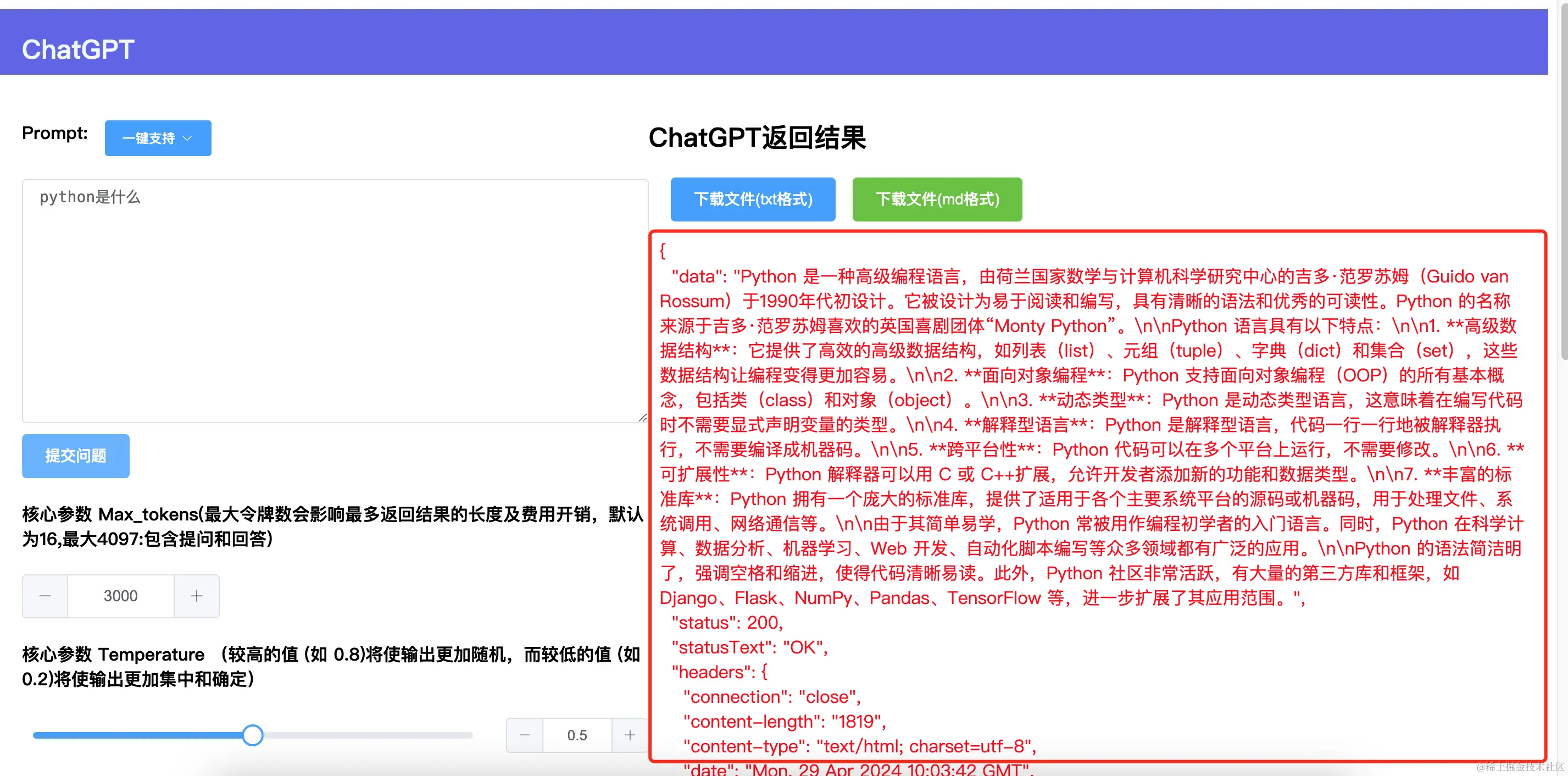This screenshot has height=776, width=1568.
Task: Submit question with 提交问题 button
Action: 75,456
